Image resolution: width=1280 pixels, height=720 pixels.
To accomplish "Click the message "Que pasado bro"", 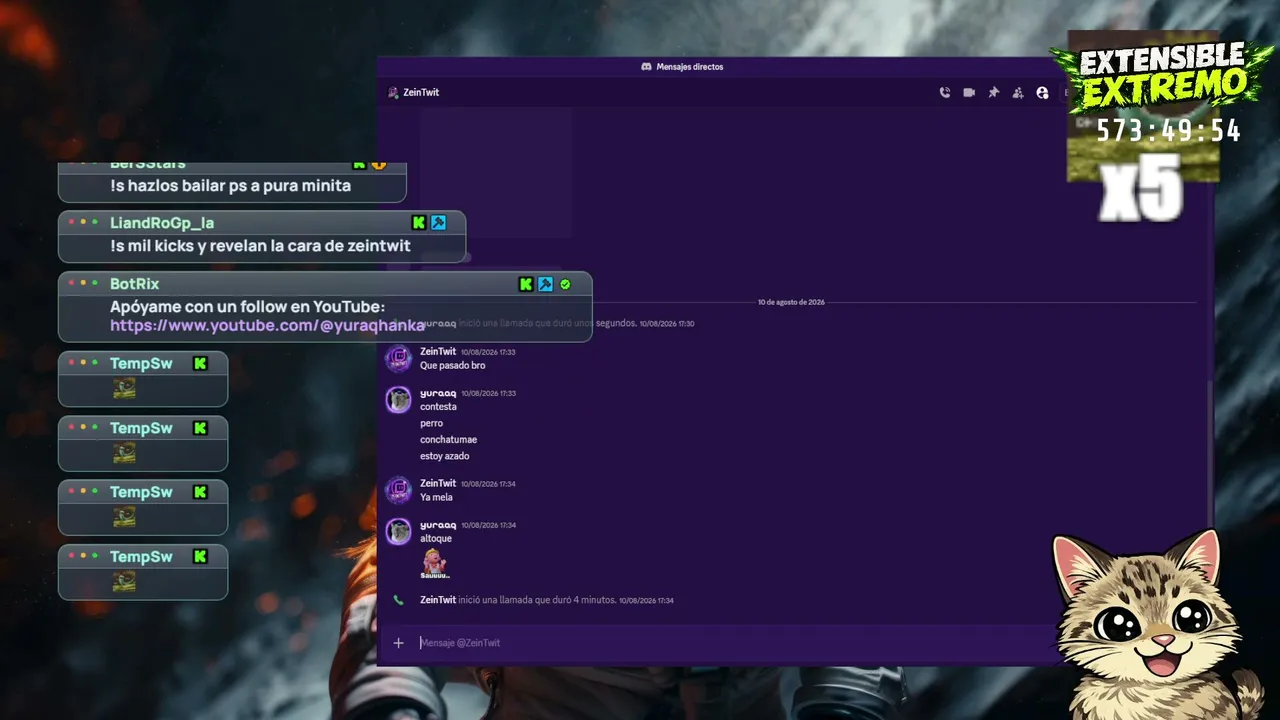I will click(453, 366).
